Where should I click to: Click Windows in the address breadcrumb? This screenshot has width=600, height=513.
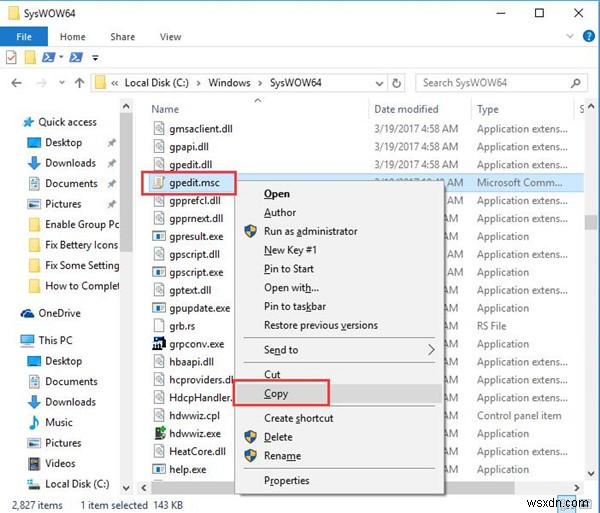tap(229, 83)
